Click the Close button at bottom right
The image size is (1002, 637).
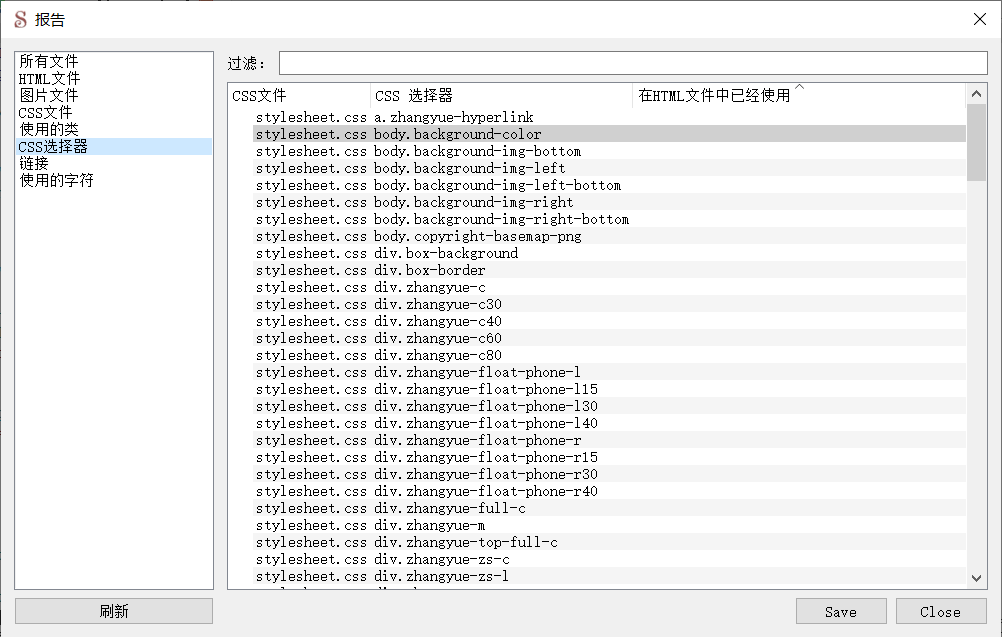coord(940,611)
